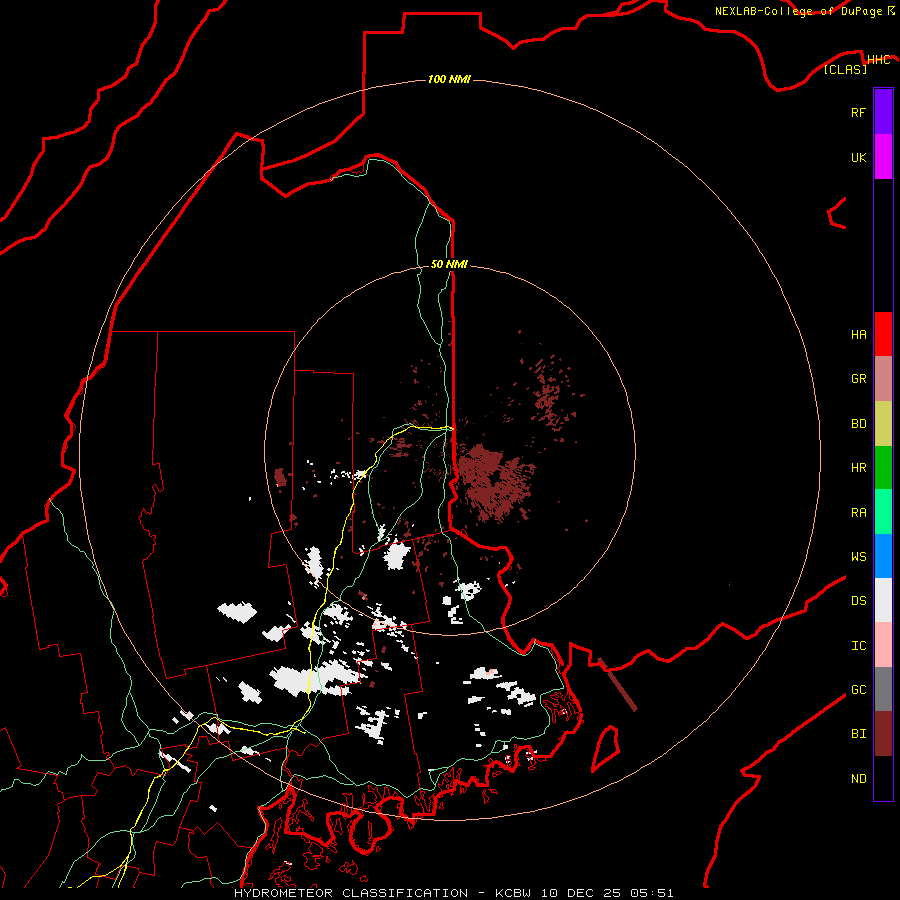Pick the HR green legend swatch
This screenshot has height=900, width=900.
pyautogui.click(x=883, y=468)
